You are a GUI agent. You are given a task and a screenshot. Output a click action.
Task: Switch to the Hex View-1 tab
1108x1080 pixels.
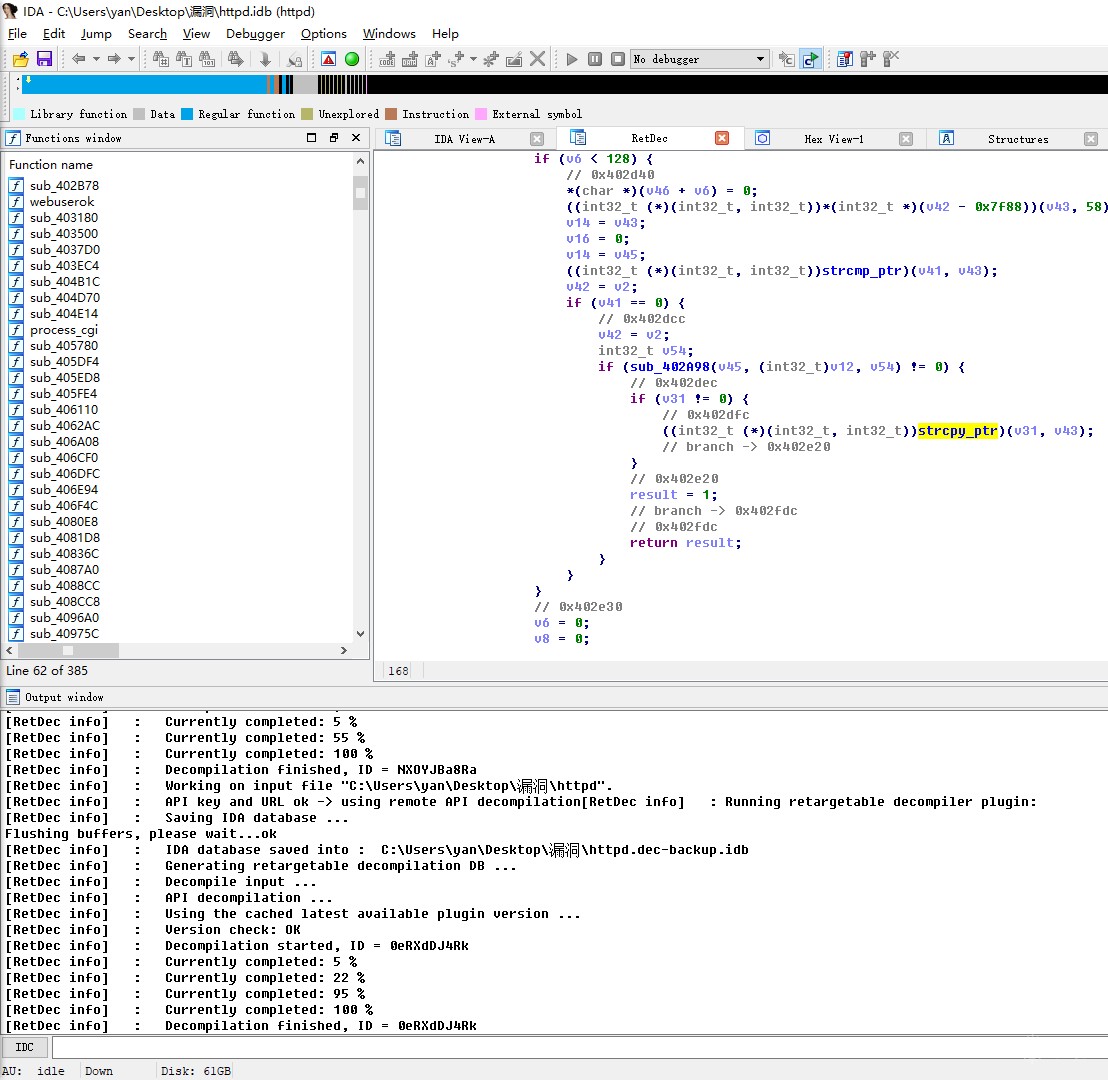833,139
